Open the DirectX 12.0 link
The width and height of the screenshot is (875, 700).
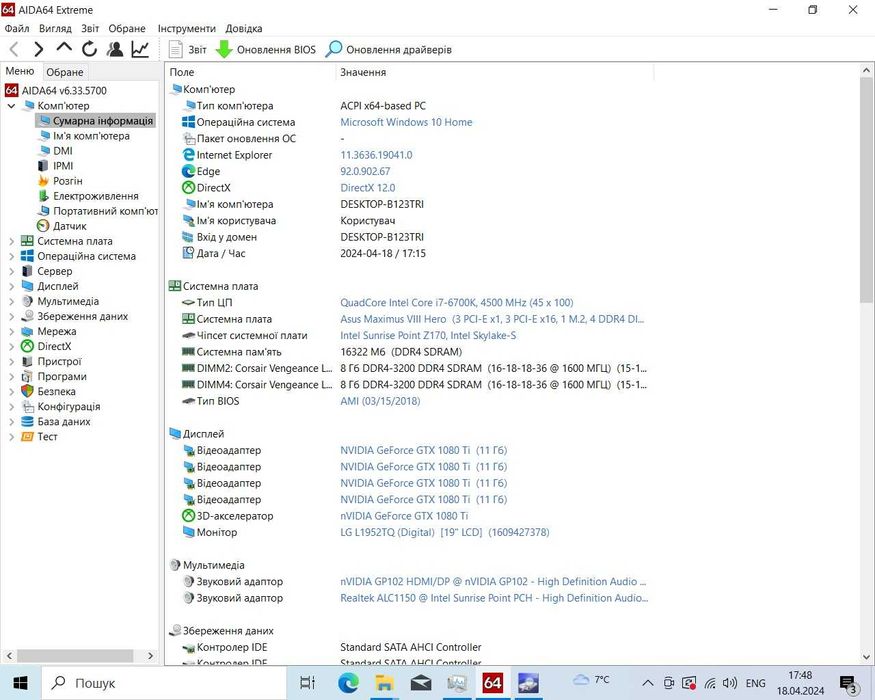pyautogui.click(x=368, y=188)
